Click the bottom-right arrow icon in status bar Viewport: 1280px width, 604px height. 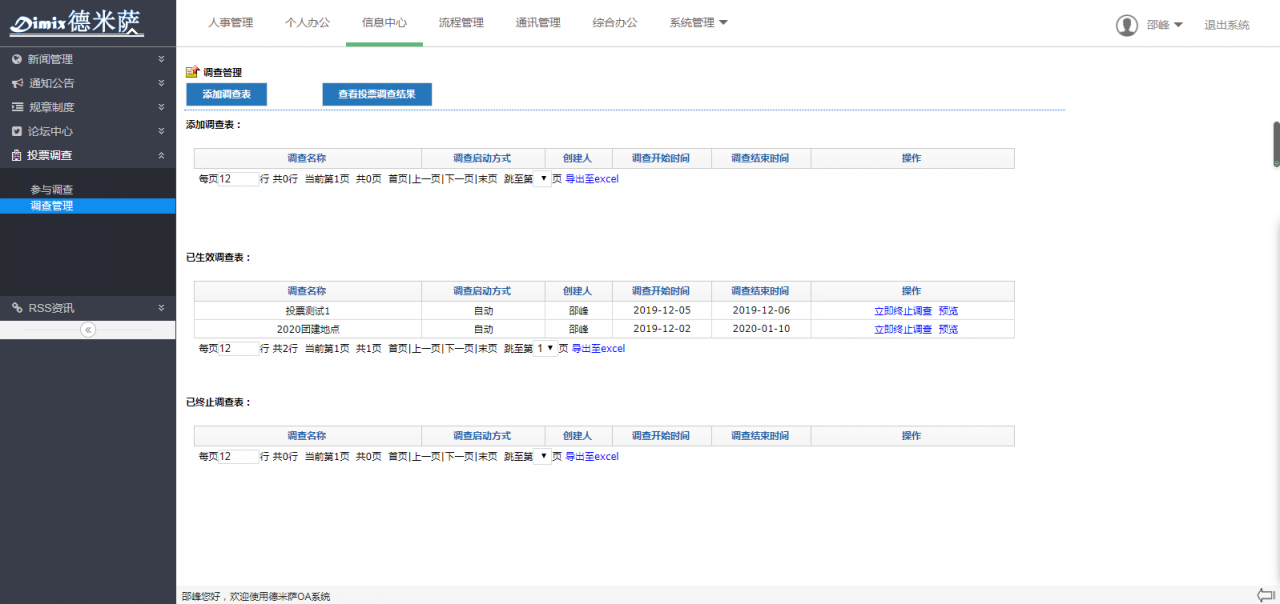(1266, 595)
